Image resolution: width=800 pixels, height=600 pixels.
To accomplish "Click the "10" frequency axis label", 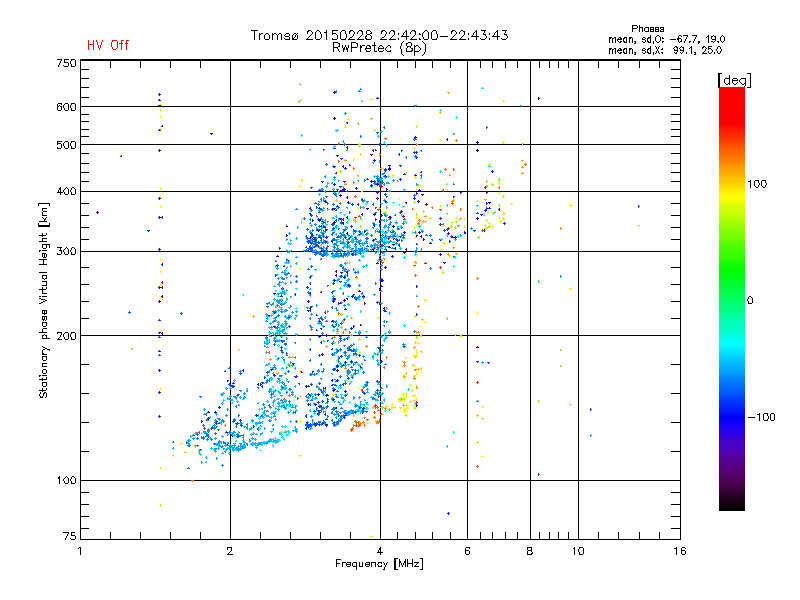I will (578, 551).
